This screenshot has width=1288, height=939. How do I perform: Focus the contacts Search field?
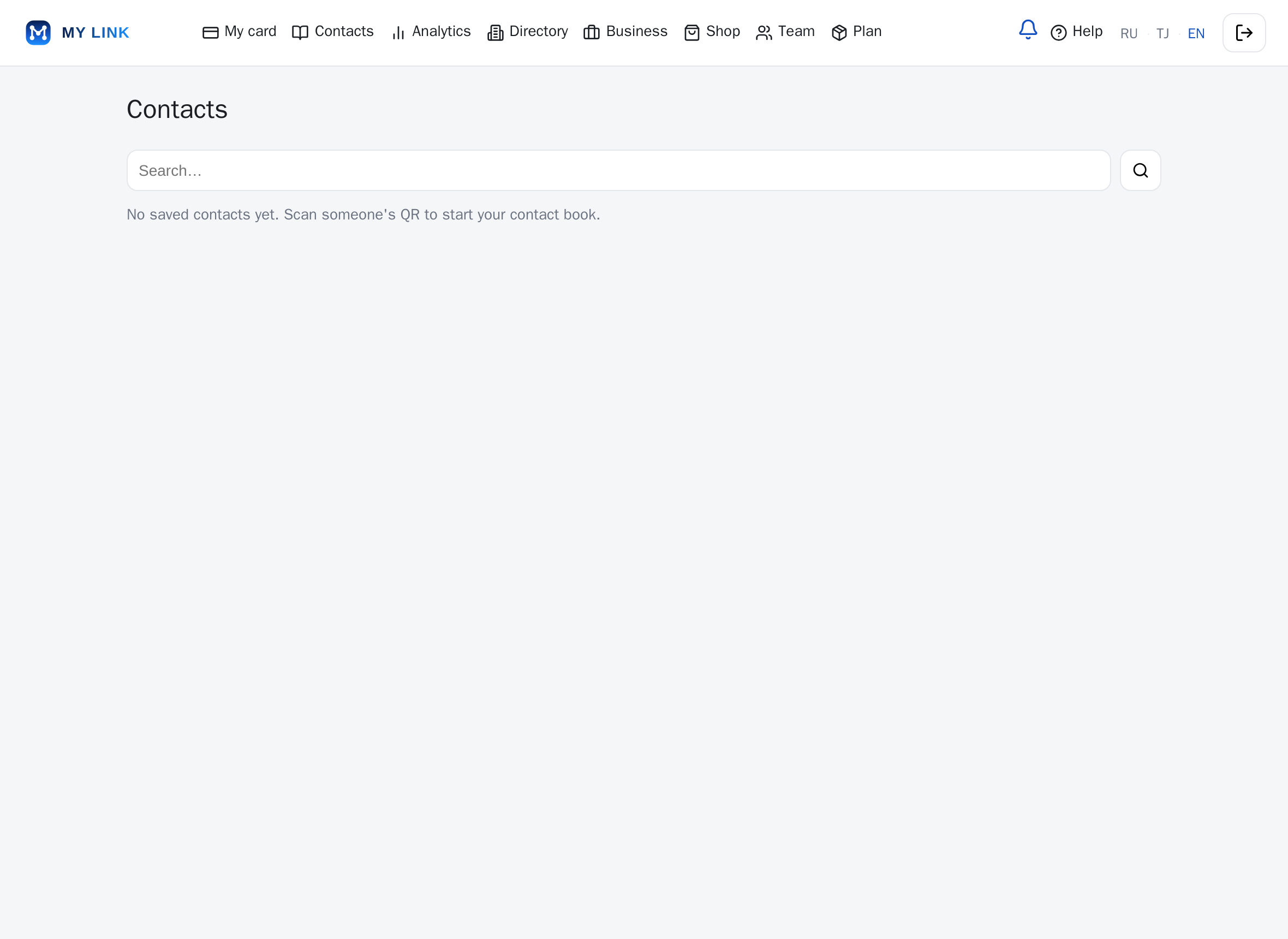coord(618,170)
